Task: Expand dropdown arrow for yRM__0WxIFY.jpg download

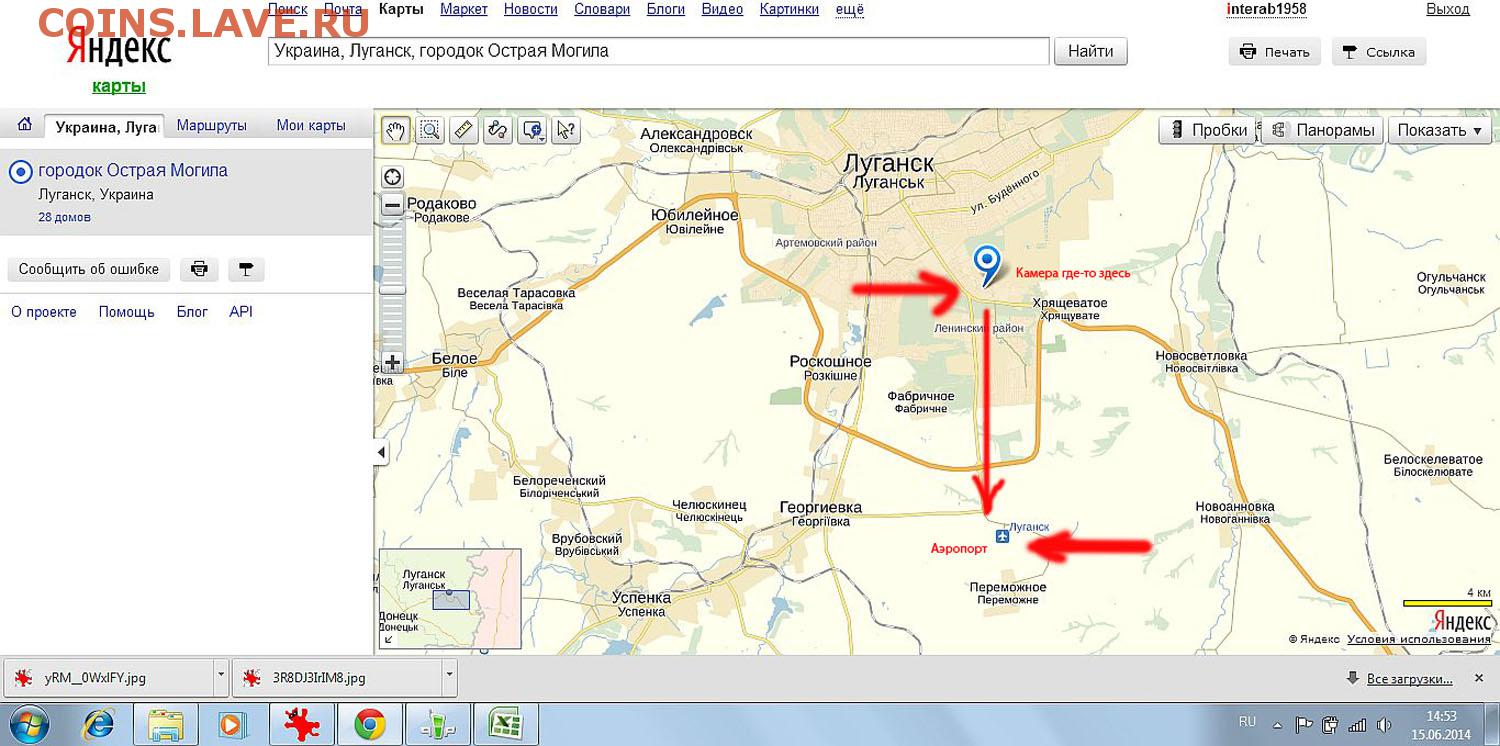Action: (x=221, y=677)
